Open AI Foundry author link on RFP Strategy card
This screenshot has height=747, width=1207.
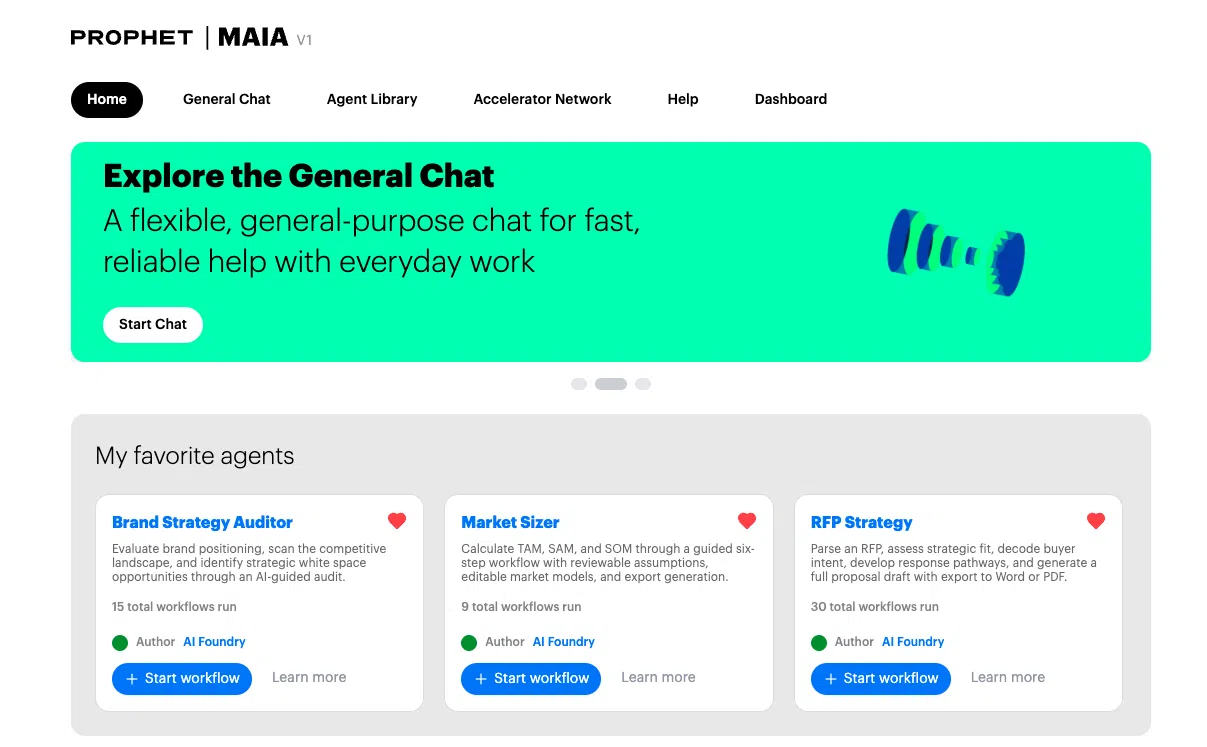coord(913,642)
